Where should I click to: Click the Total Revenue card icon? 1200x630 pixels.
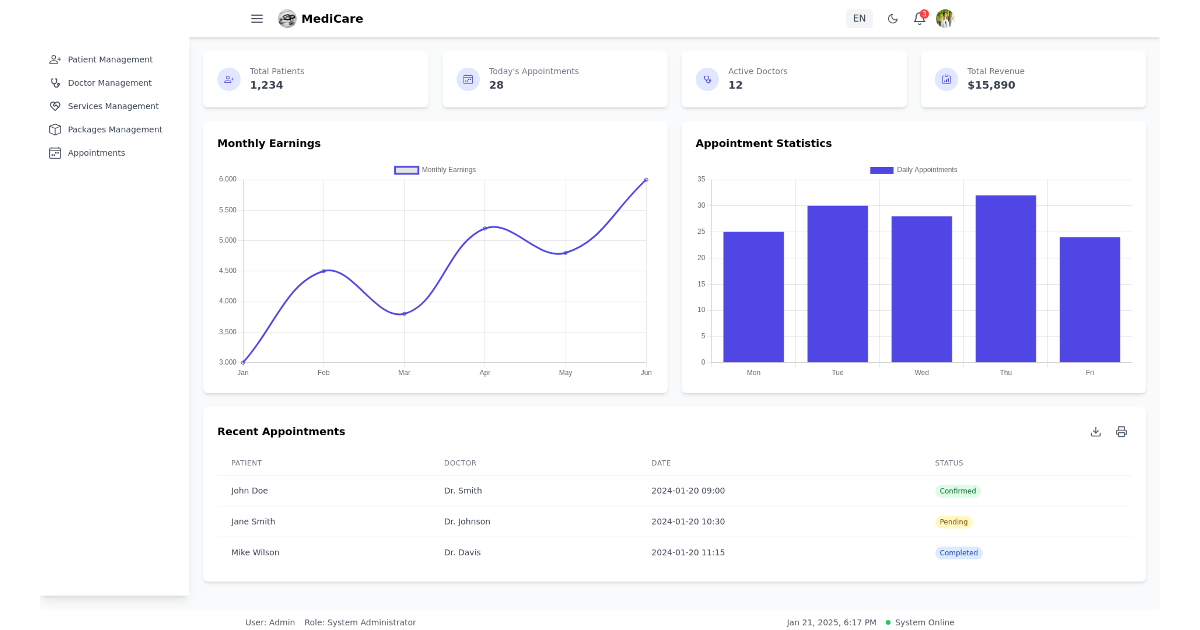pos(945,79)
